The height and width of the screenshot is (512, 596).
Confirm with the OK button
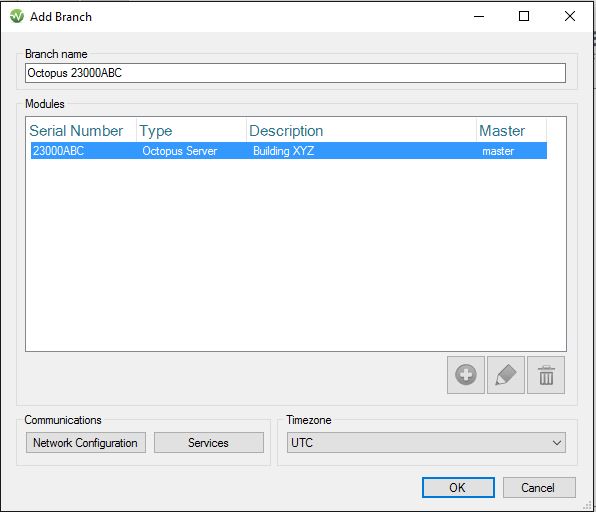pos(458,487)
